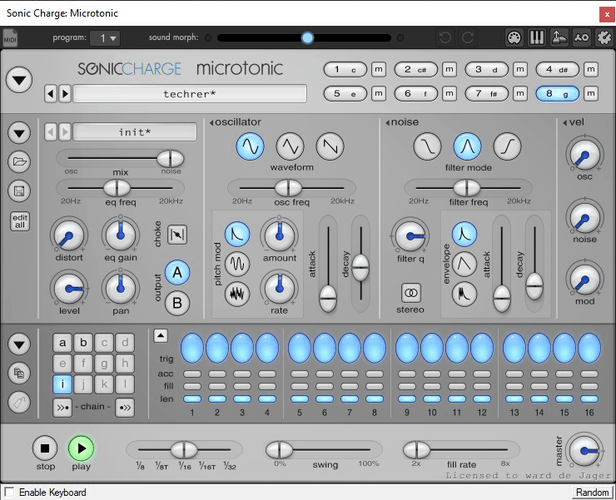Screen dimensions: 616x500
Task: Select the sawtooth oscillator waveform
Action: 330,147
